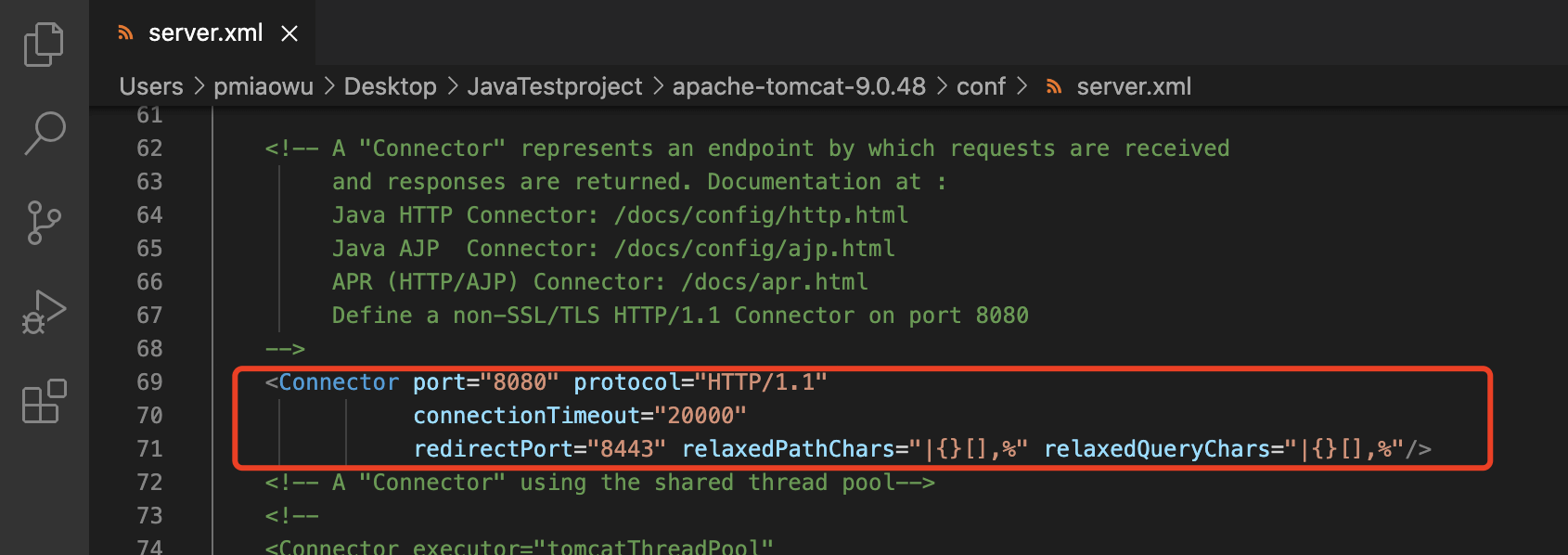1568x555 pixels.
Task: Close the server.xml editor tab
Action: coord(289,33)
